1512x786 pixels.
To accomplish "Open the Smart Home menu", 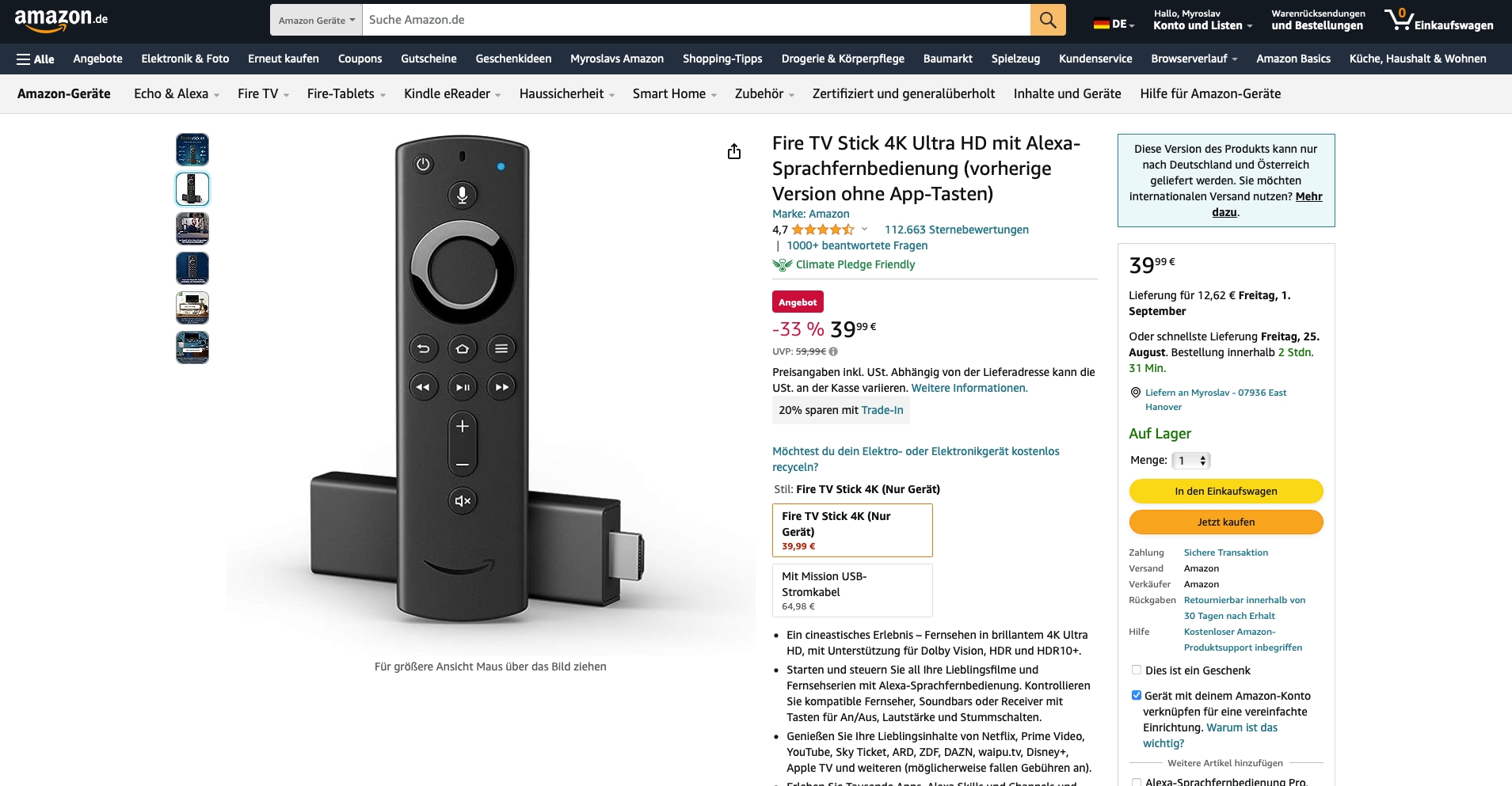I will tap(674, 93).
